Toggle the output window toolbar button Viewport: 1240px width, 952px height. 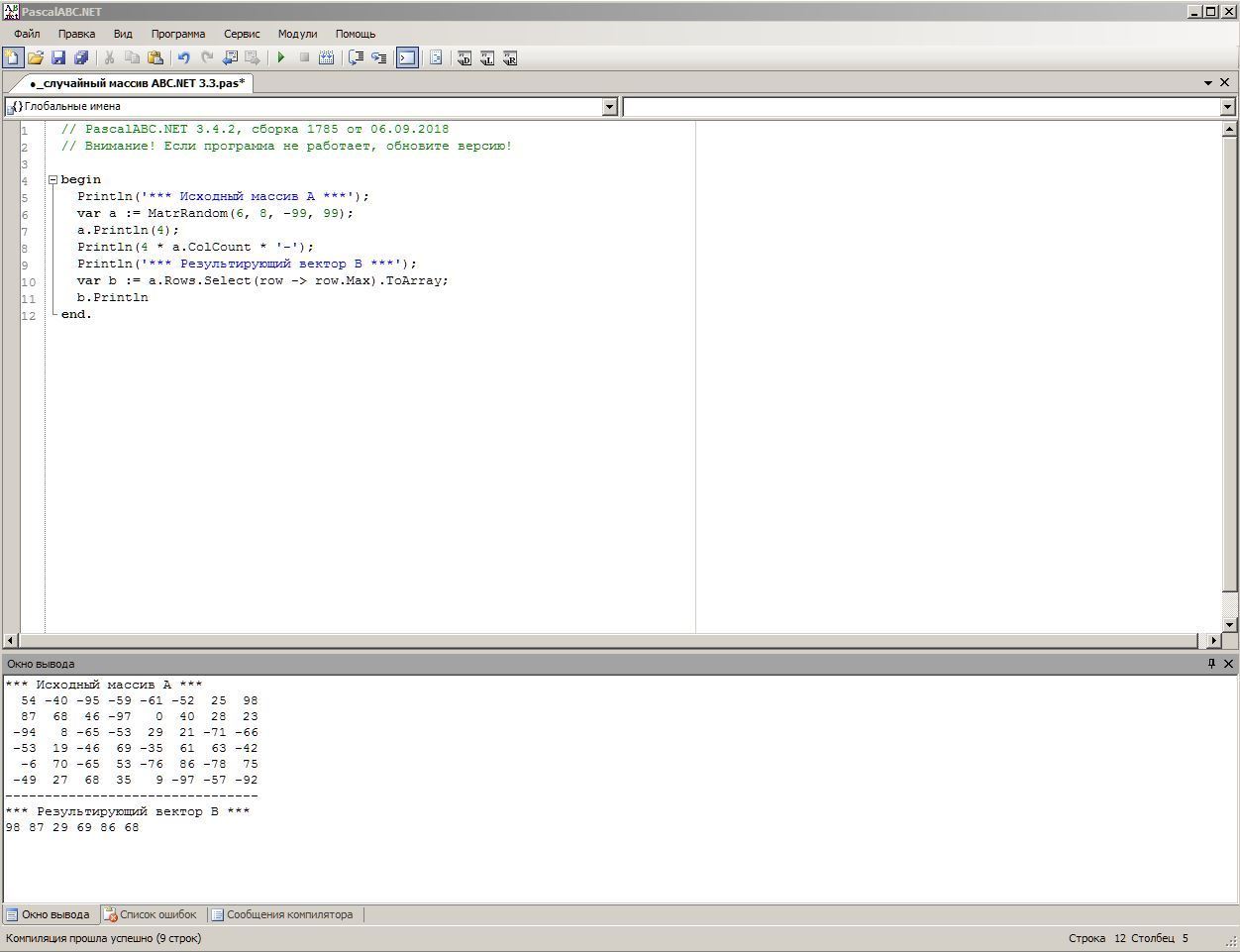click(x=407, y=58)
